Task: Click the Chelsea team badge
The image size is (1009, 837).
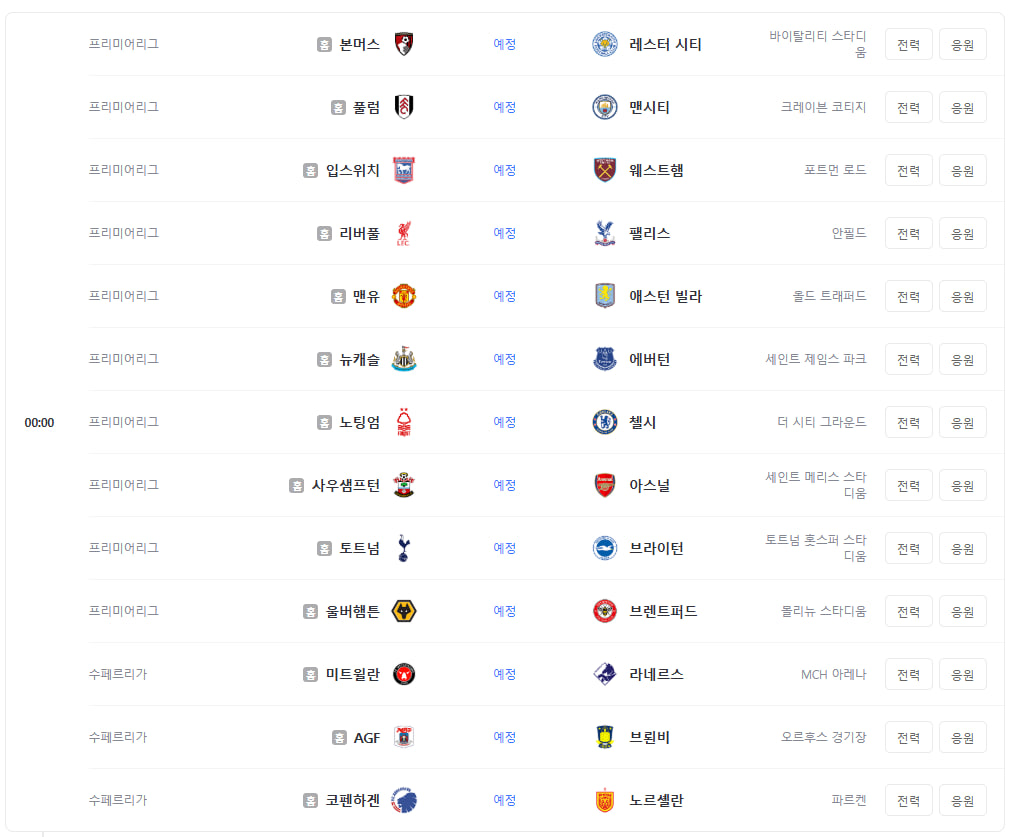Action: [604, 423]
